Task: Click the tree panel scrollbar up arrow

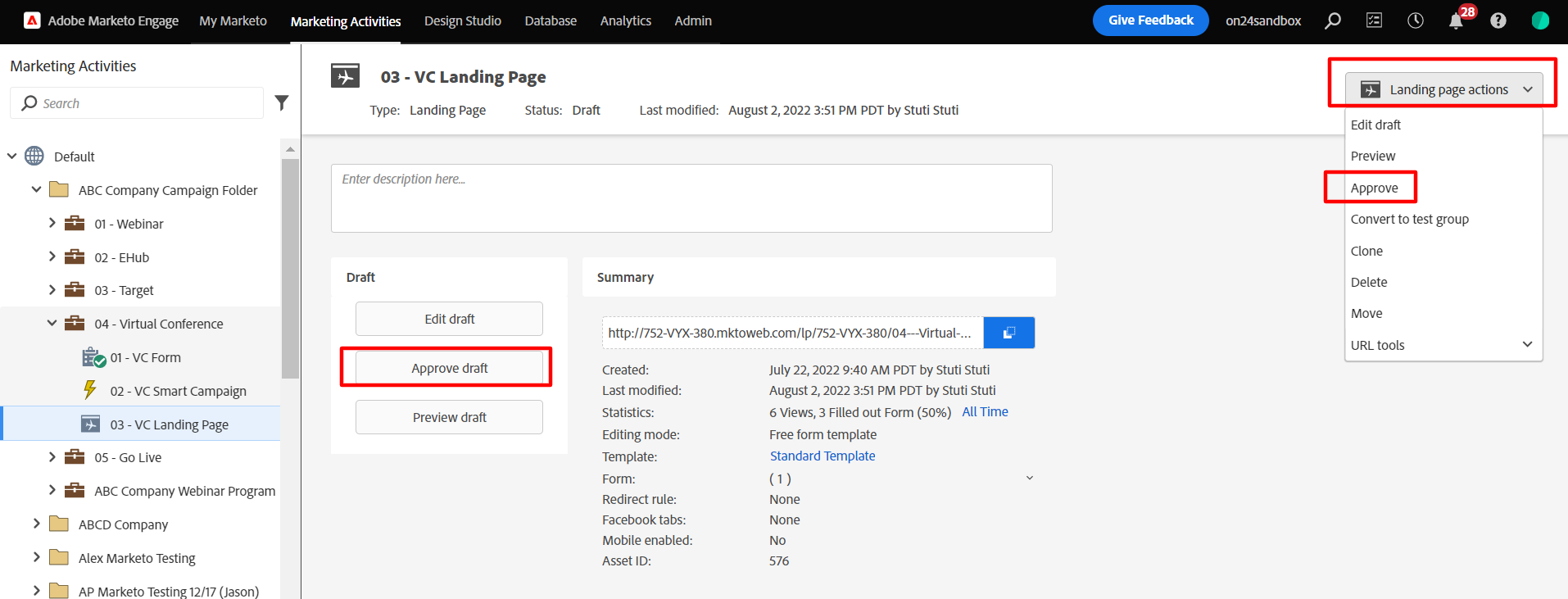Action: click(x=290, y=149)
